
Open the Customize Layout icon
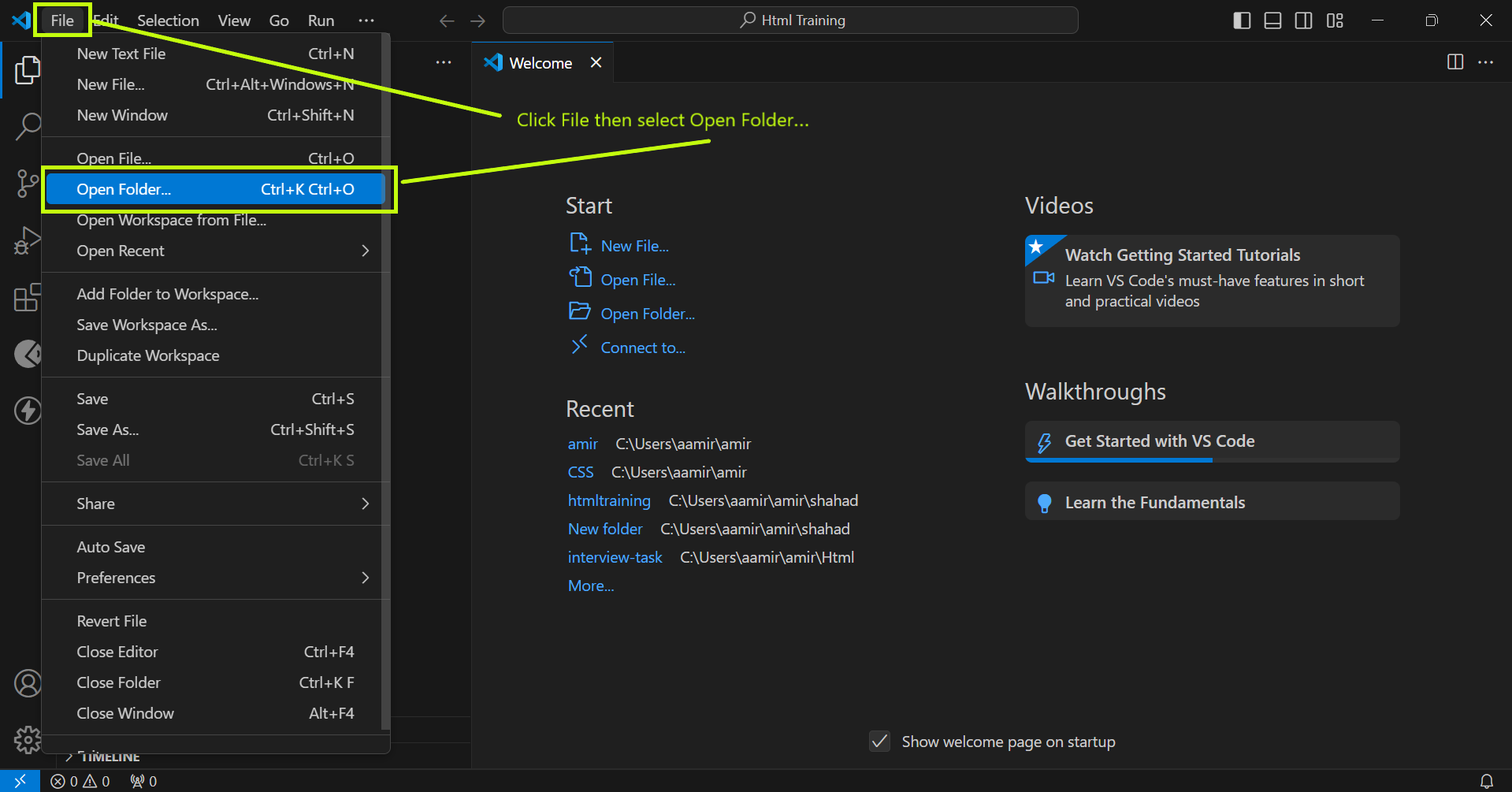1334,20
